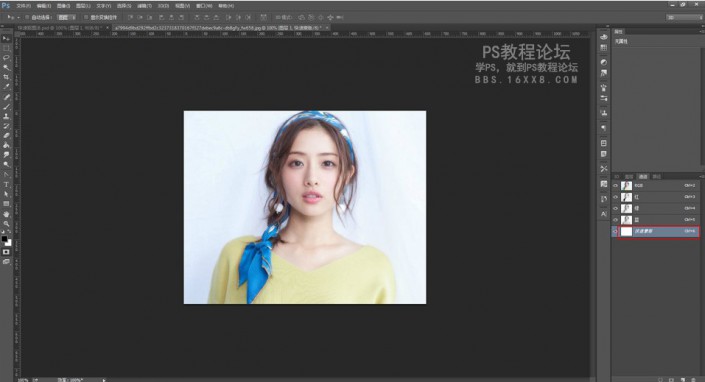Switch to the Paths tab
The width and height of the screenshot is (705, 382).
tap(656, 177)
